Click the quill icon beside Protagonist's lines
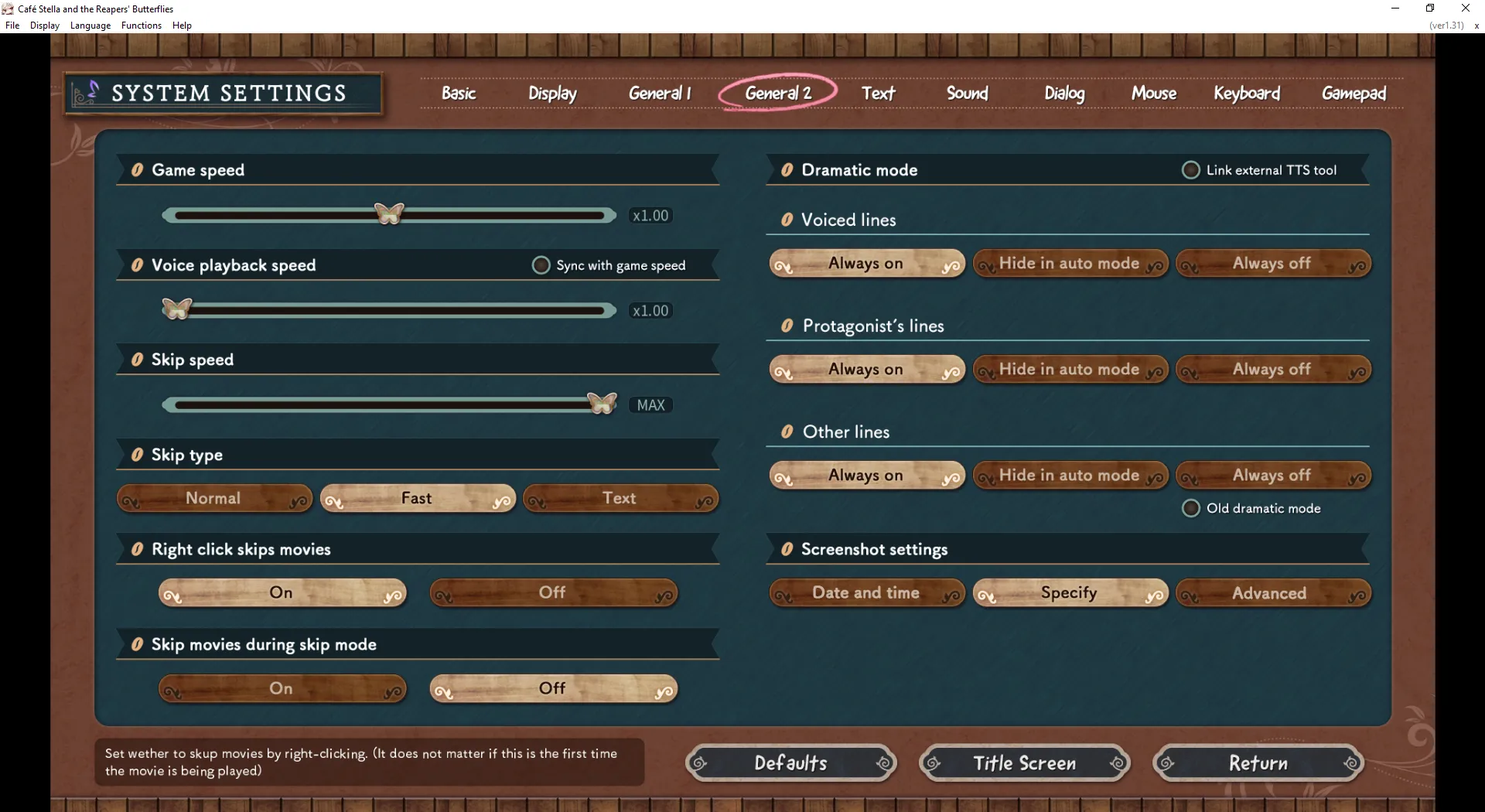This screenshot has height=812, width=1485. pyautogui.click(x=787, y=326)
